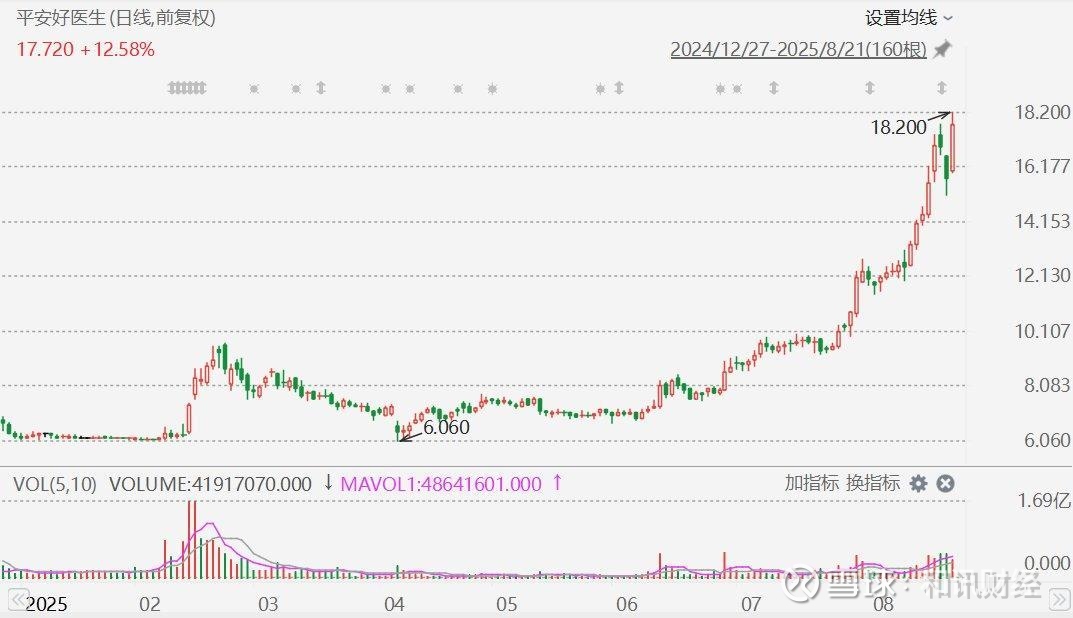This screenshot has height=618, width=1073.
Task: Click the 03 month label on the axis
Action: (x=268, y=604)
